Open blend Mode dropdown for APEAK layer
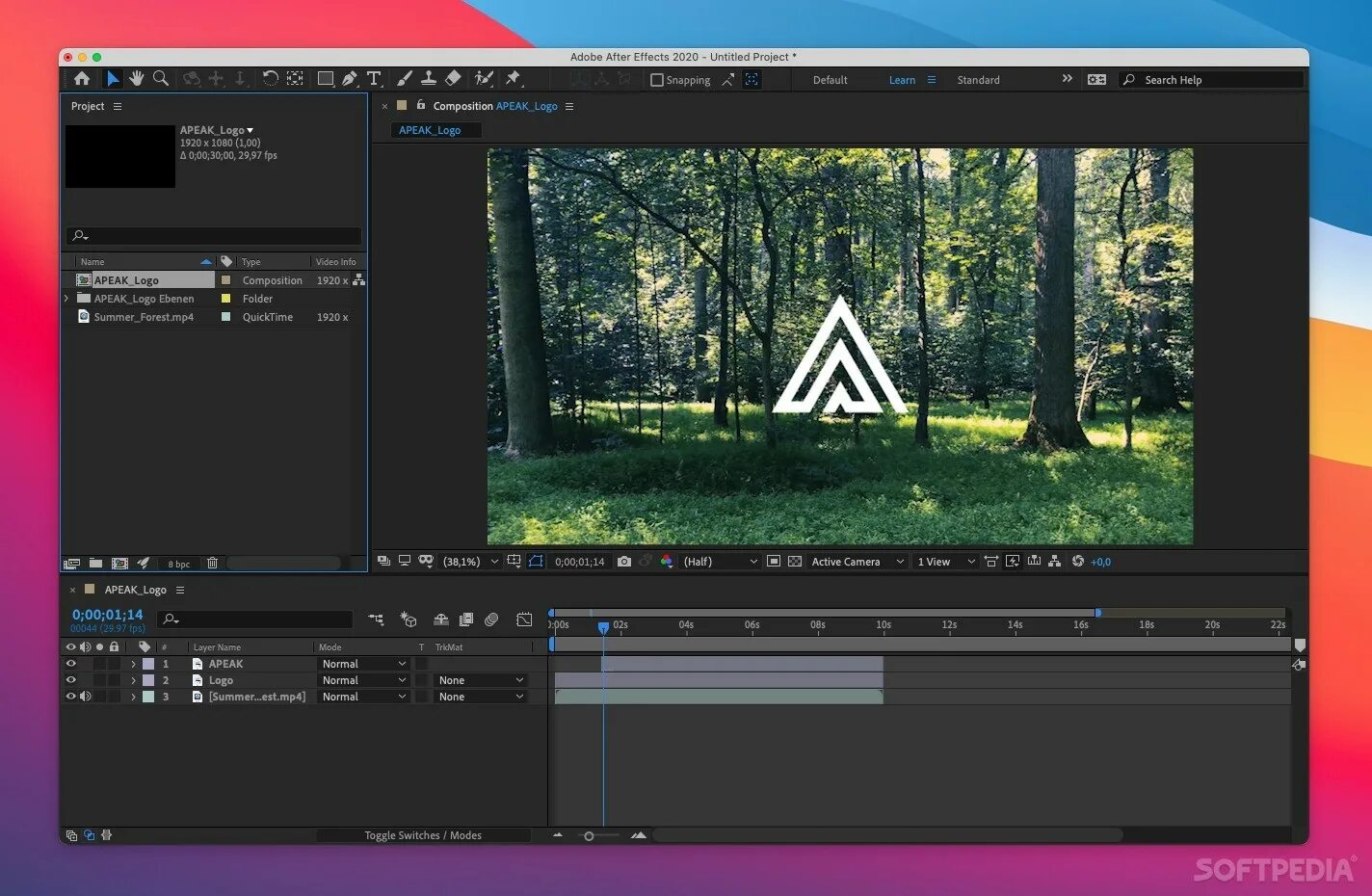The image size is (1372, 896). click(x=363, y=664)
